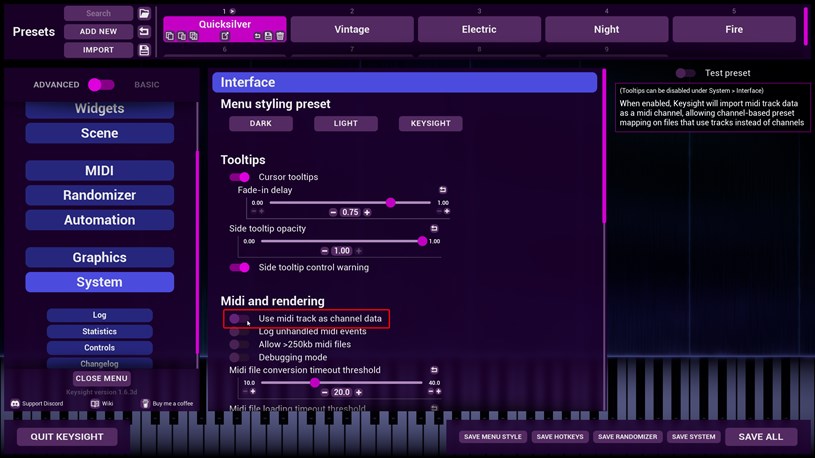Open the Widgets menu section
Image resolution: width=815 pixels, height=458 pixels.
point(99,109)
